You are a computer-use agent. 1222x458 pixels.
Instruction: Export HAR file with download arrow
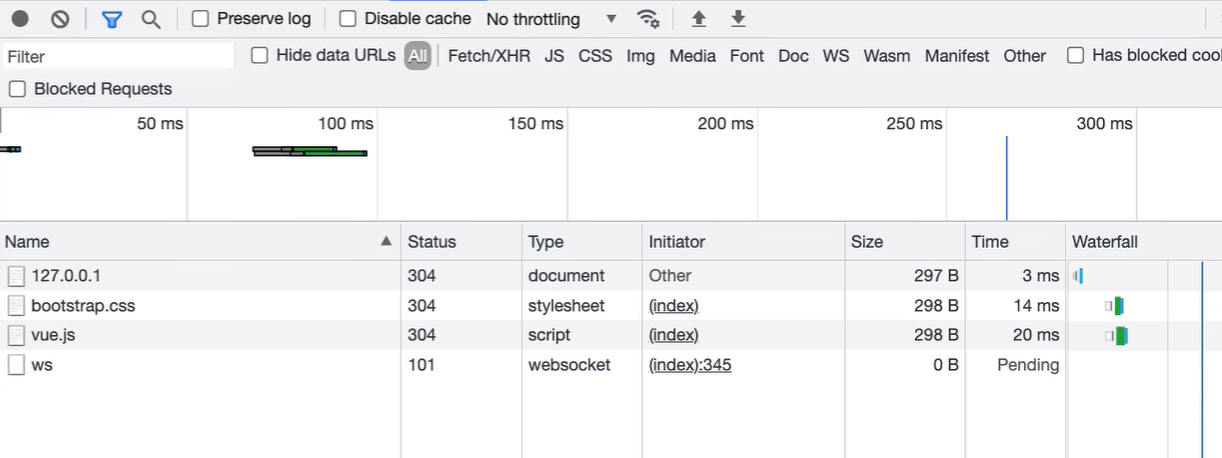738,19
